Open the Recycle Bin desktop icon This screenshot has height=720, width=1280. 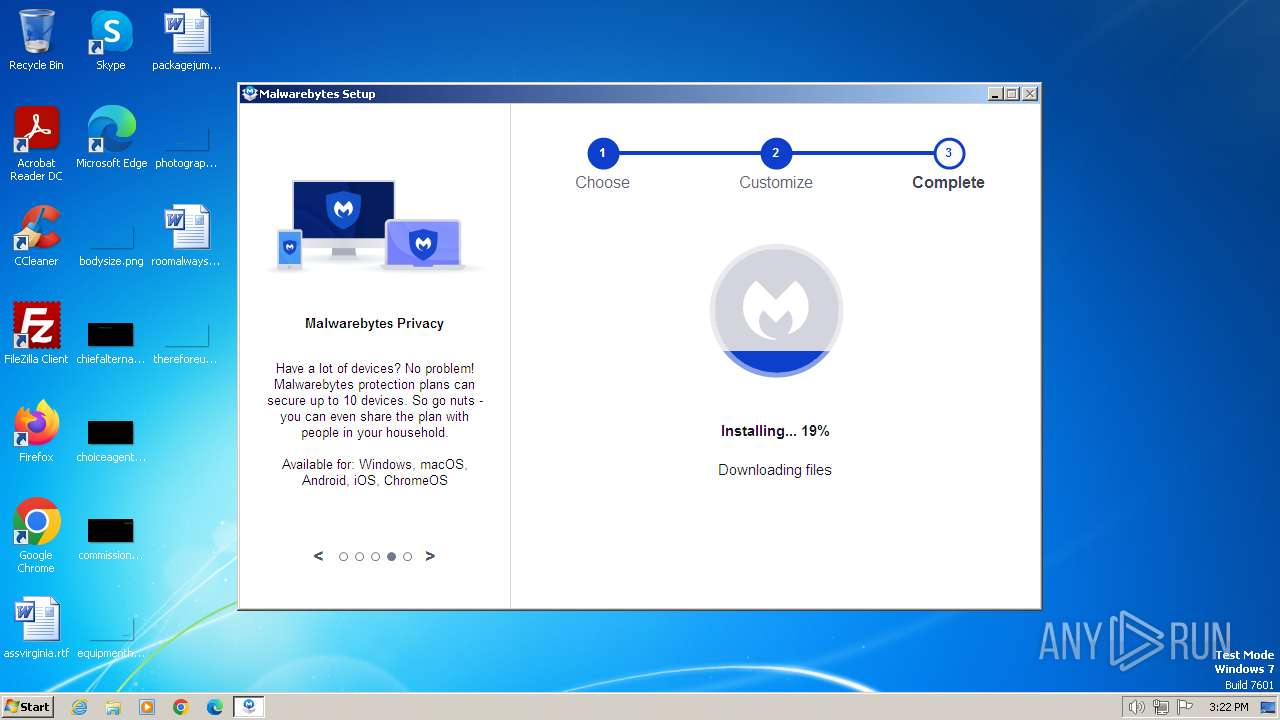(36, 40)
